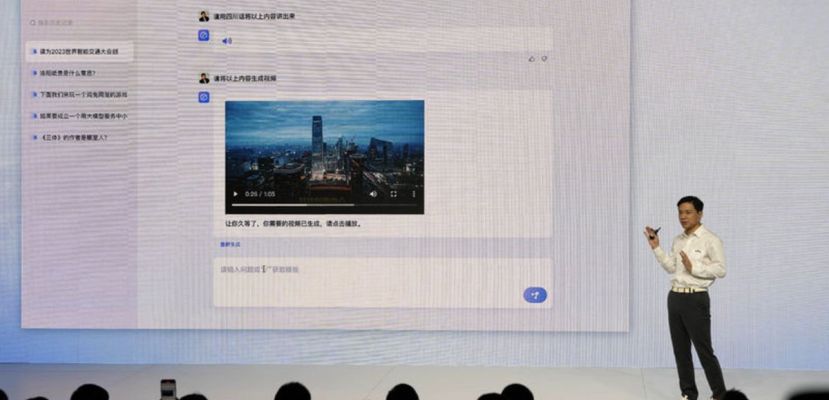
Task: Click the blue send button in input box
Action: (x=535, y=294)
